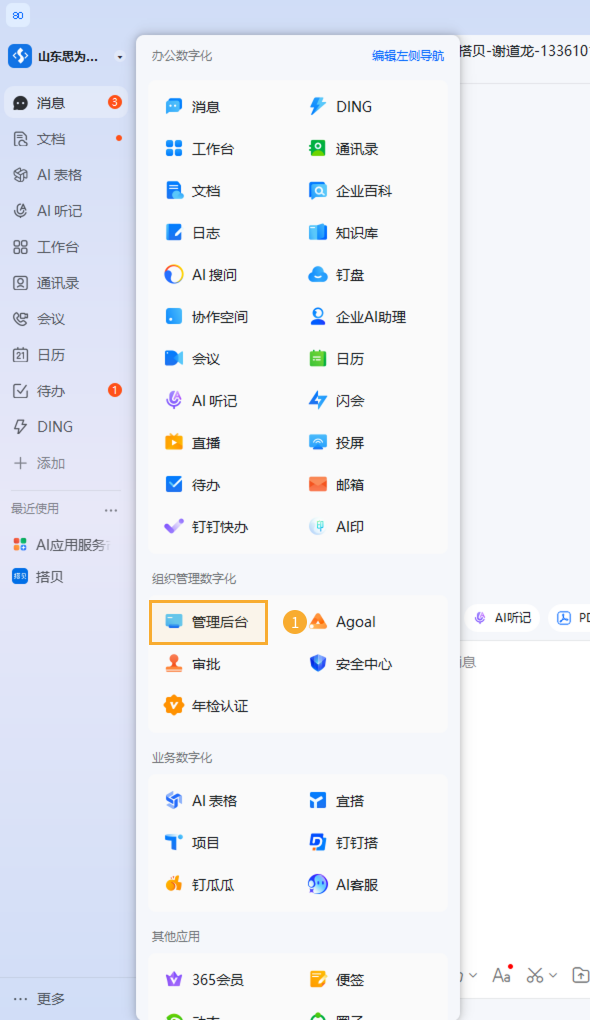Select 工作台 in the left sidebar
The image size is (590, 1020).
66,247
